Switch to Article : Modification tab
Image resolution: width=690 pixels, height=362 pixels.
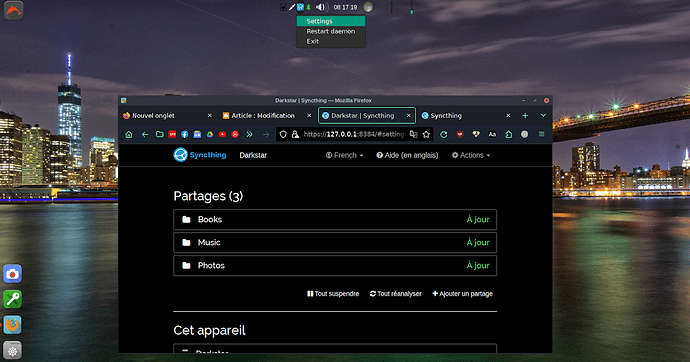click(x=267, y=116)
